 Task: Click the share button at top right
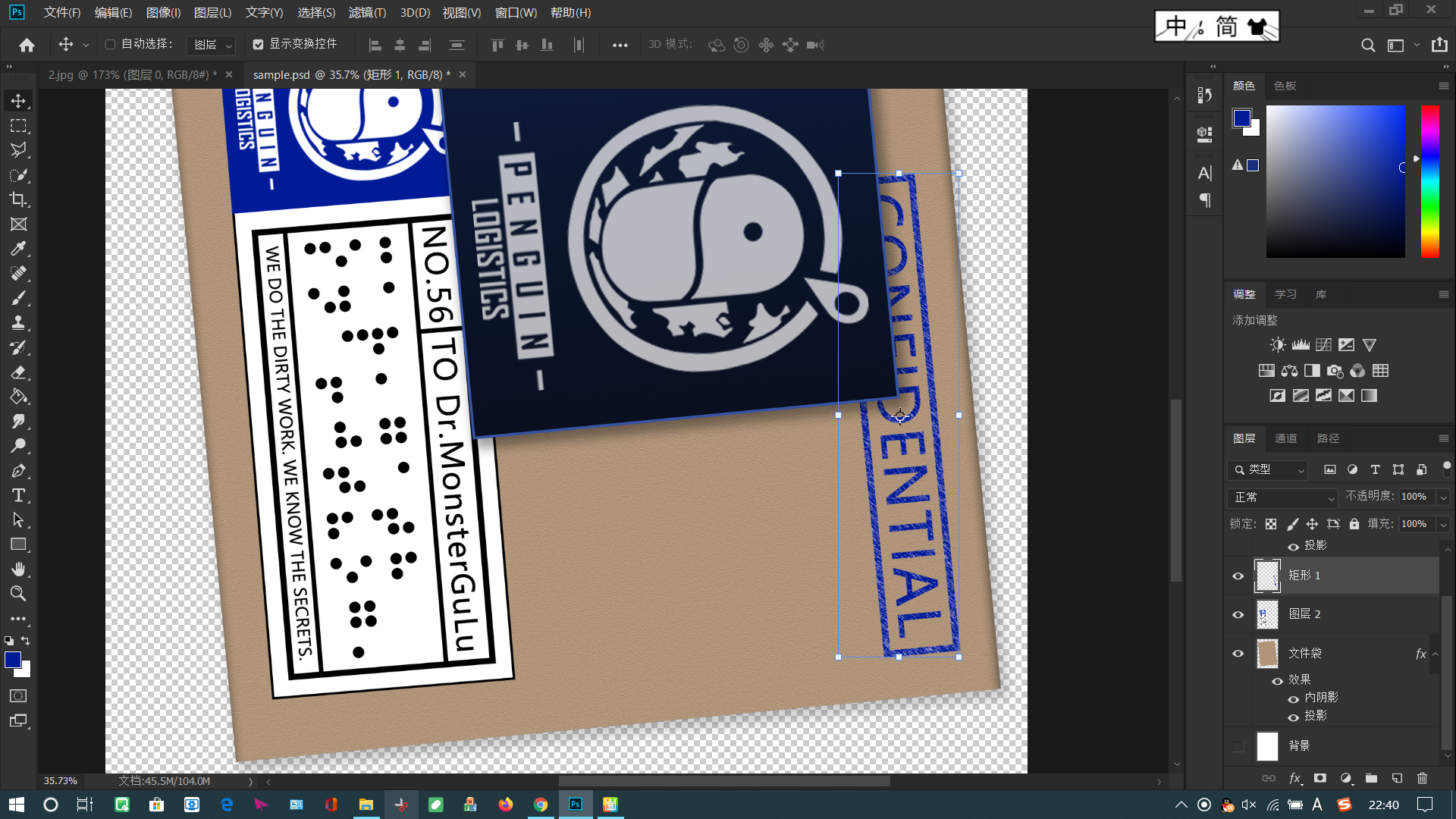coord(1439,45)
